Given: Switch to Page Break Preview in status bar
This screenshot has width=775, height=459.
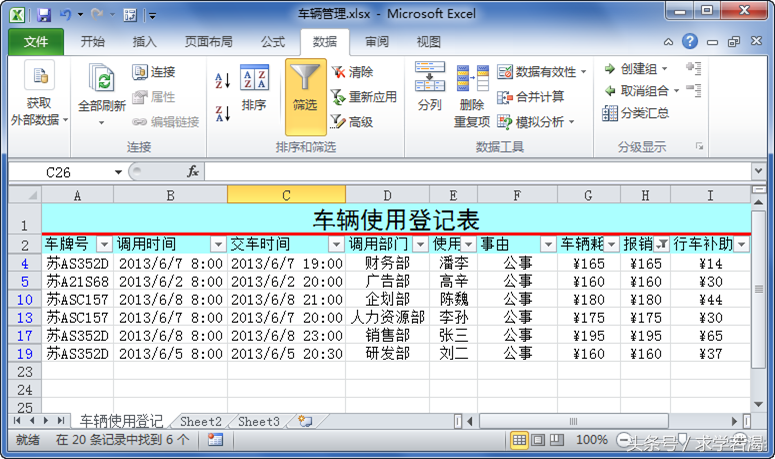Looking at the screenshot, I should [x=557, y=440].
